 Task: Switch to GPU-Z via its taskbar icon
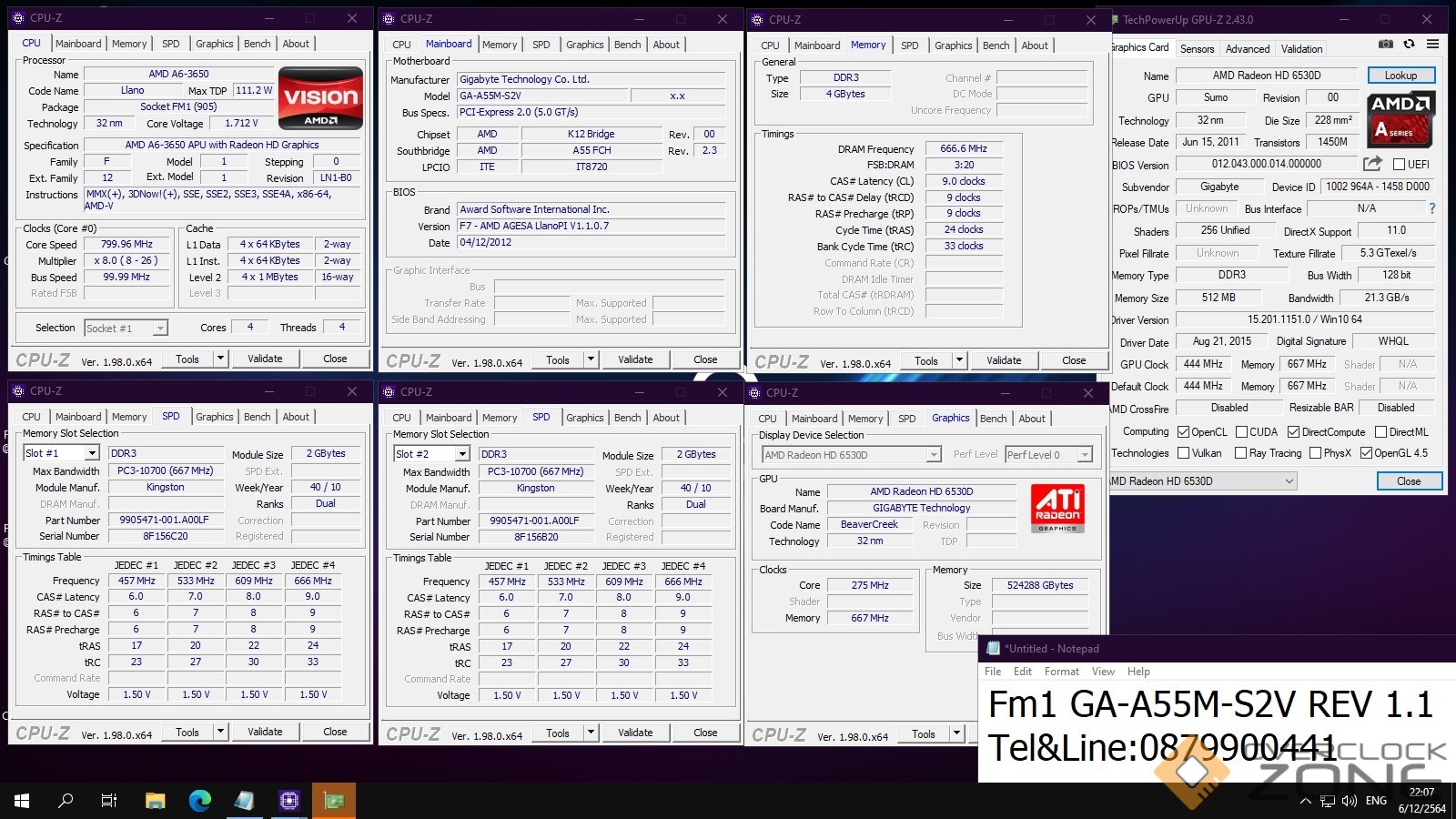[x=333, y=801]
